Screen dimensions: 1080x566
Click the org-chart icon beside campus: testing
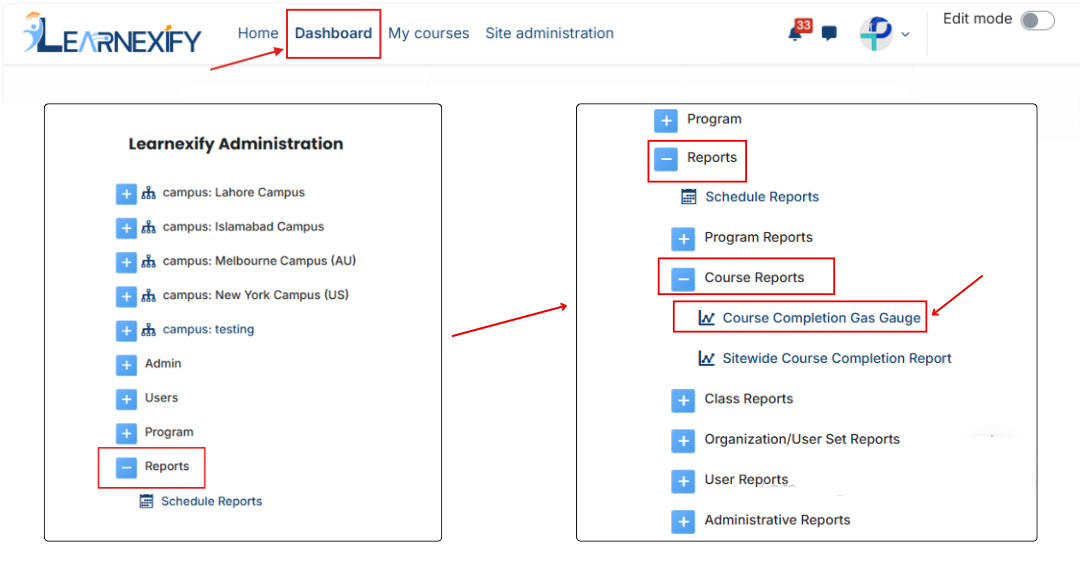coord(149,331)
